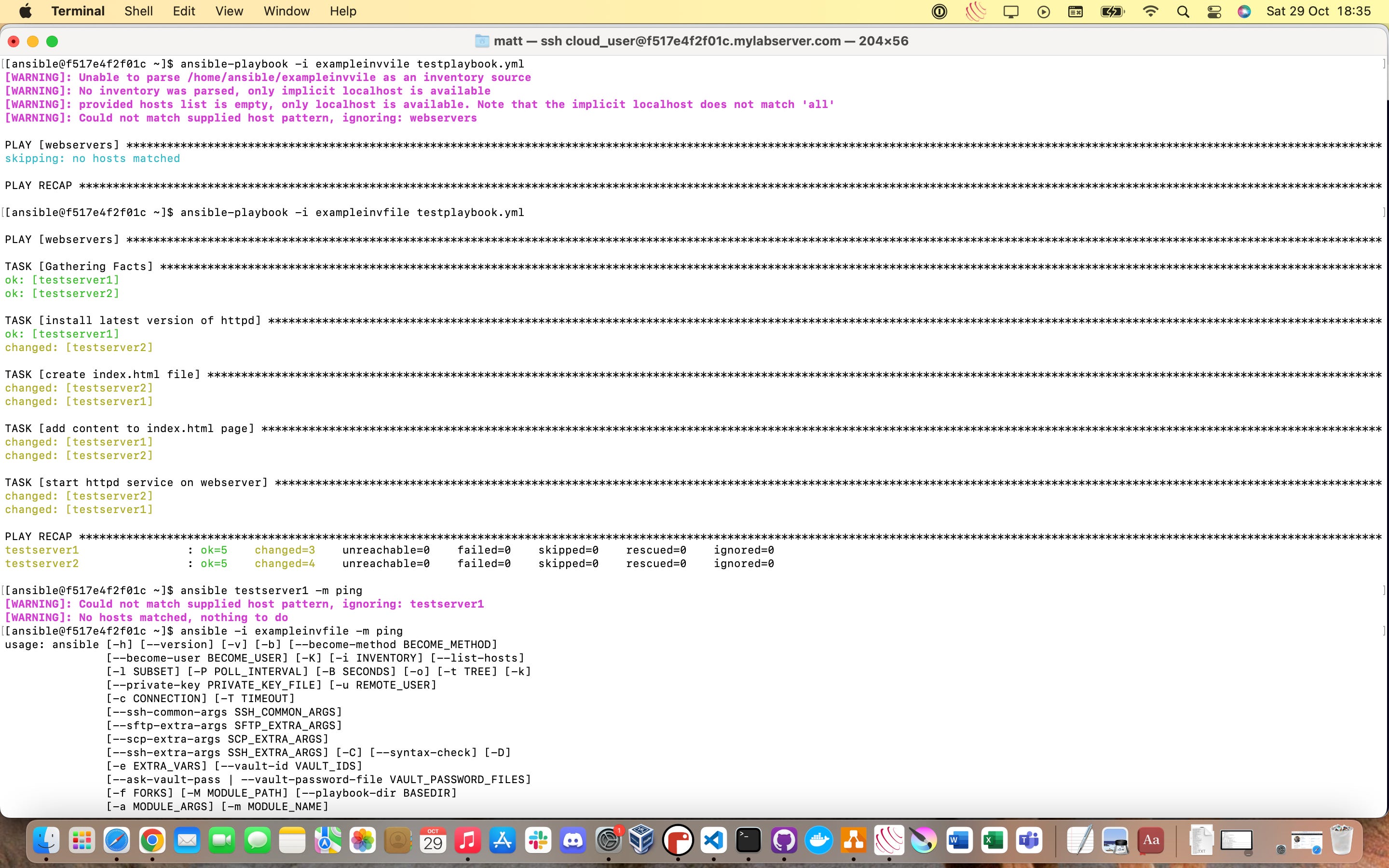Open GitHub Desktop from the Dock
Image resolution: width=1389 pixels, height=868 pixels.
tap(783, 841)
